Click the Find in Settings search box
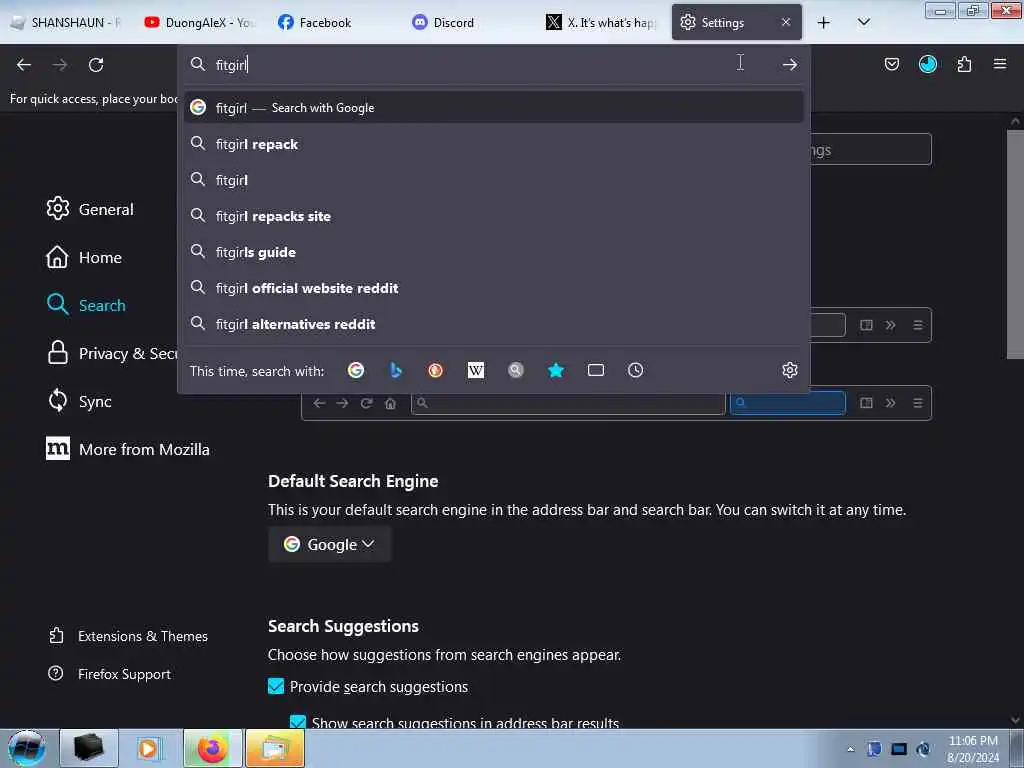 871,150
